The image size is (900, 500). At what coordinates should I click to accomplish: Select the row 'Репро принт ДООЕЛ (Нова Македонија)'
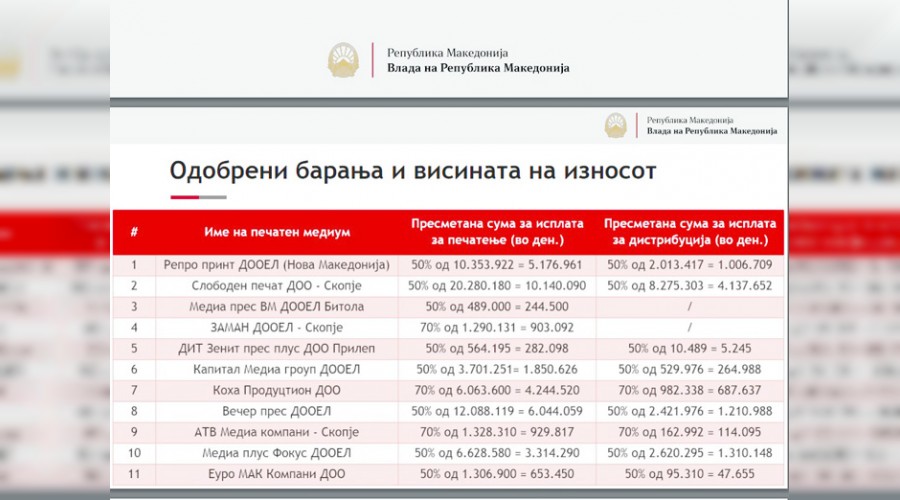[277, 265]
